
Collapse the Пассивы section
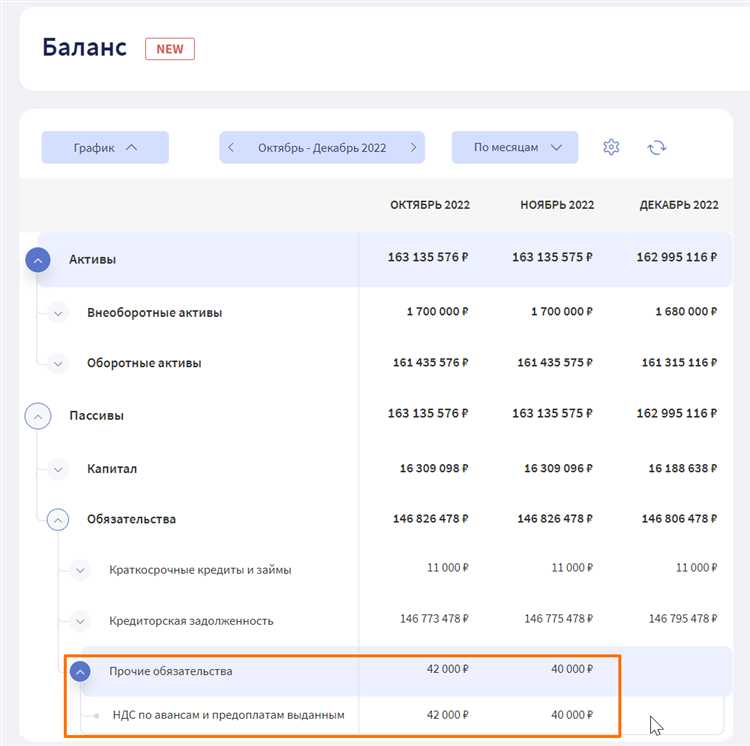[x=37, y=415]
